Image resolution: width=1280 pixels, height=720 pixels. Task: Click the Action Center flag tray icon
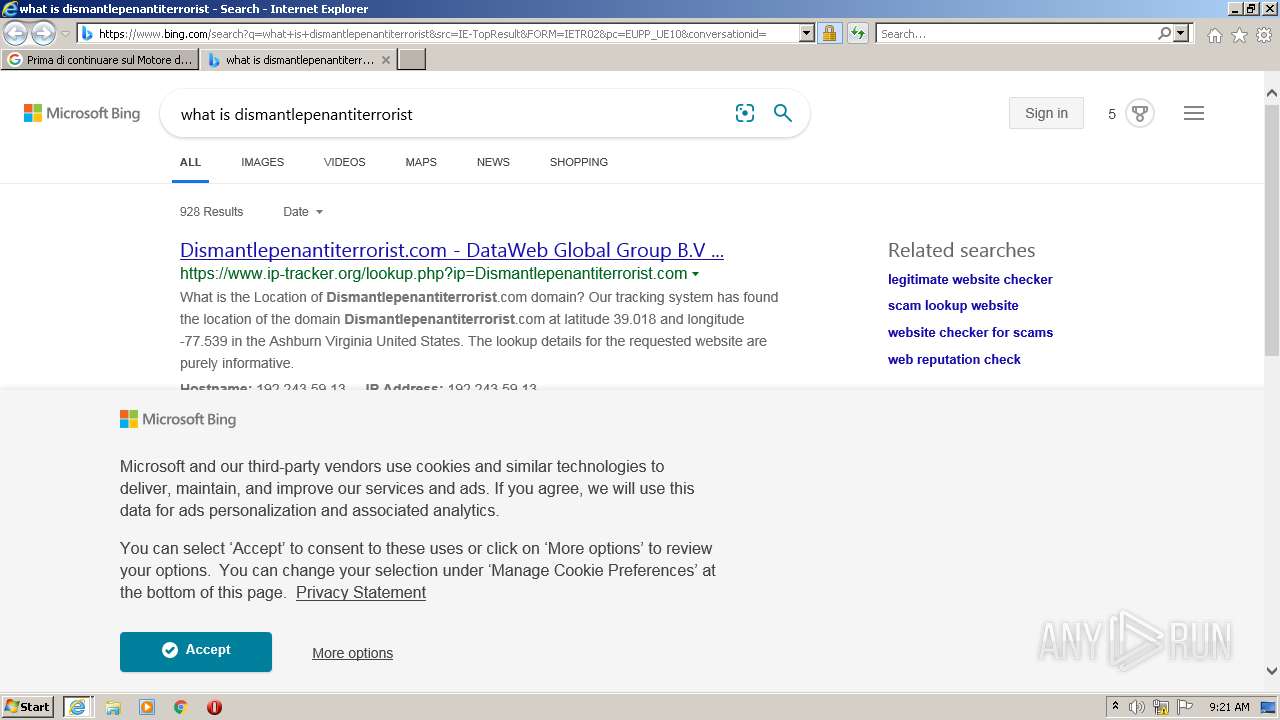pos(1185,707)
